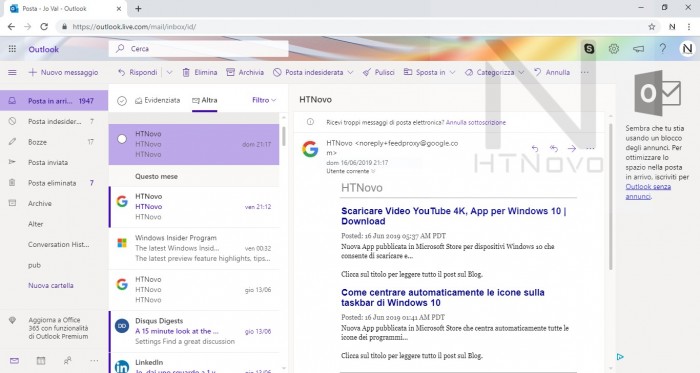This screenshot has width=700, height=373.
Task: Expand the Filtro dropdown
Action: (x=264, y=100)
